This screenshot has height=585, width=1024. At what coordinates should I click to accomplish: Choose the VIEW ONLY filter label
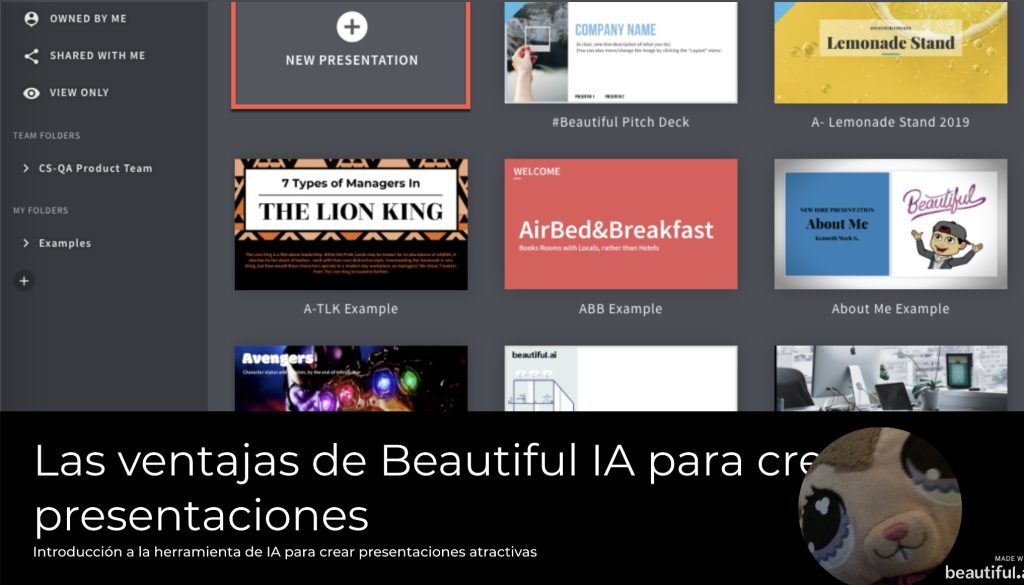(x=79, y=93)
